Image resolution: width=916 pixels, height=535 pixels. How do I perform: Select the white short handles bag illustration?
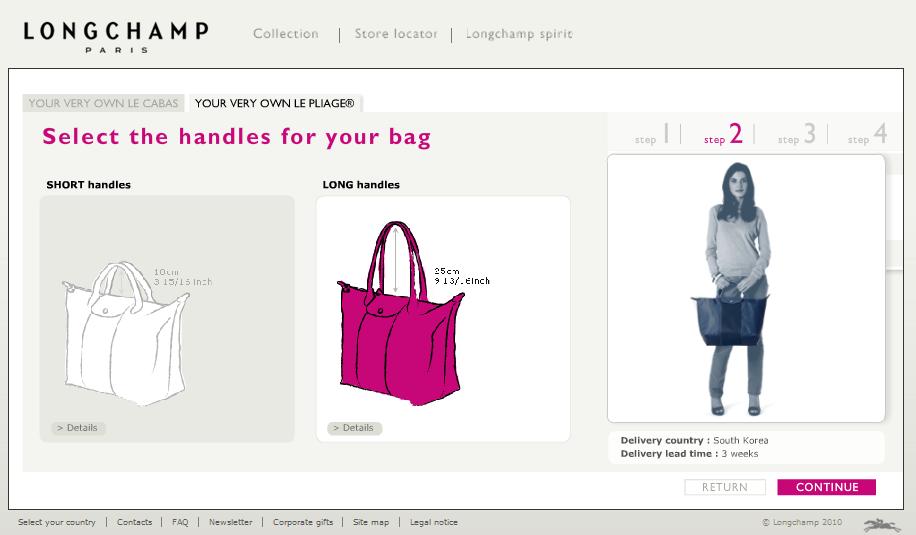pyautogui.click(x=126, y=333)
